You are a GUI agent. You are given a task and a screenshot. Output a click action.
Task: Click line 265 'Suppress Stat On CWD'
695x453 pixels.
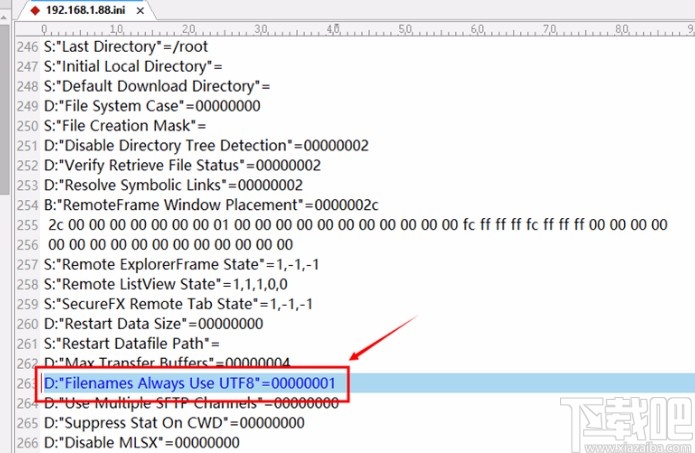pyautogui.click(x=174, y=423)
